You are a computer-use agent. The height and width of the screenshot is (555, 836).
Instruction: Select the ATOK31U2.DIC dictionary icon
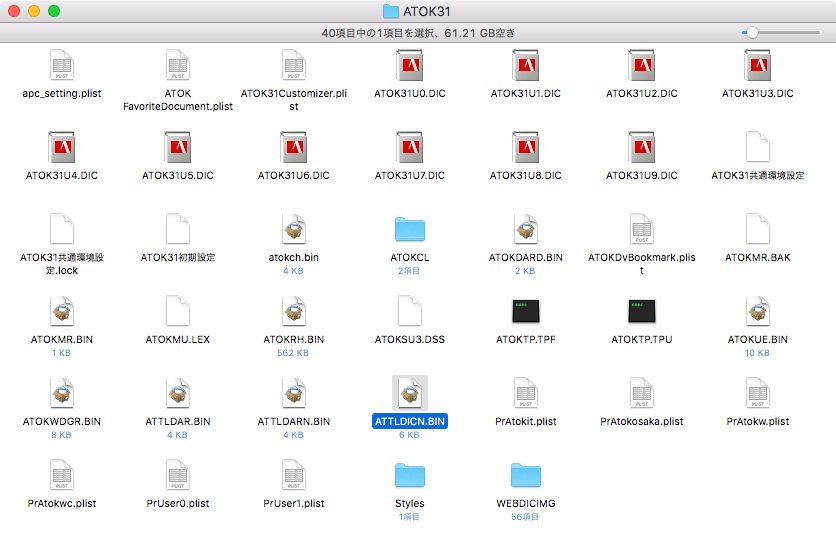tap(641, 65)
